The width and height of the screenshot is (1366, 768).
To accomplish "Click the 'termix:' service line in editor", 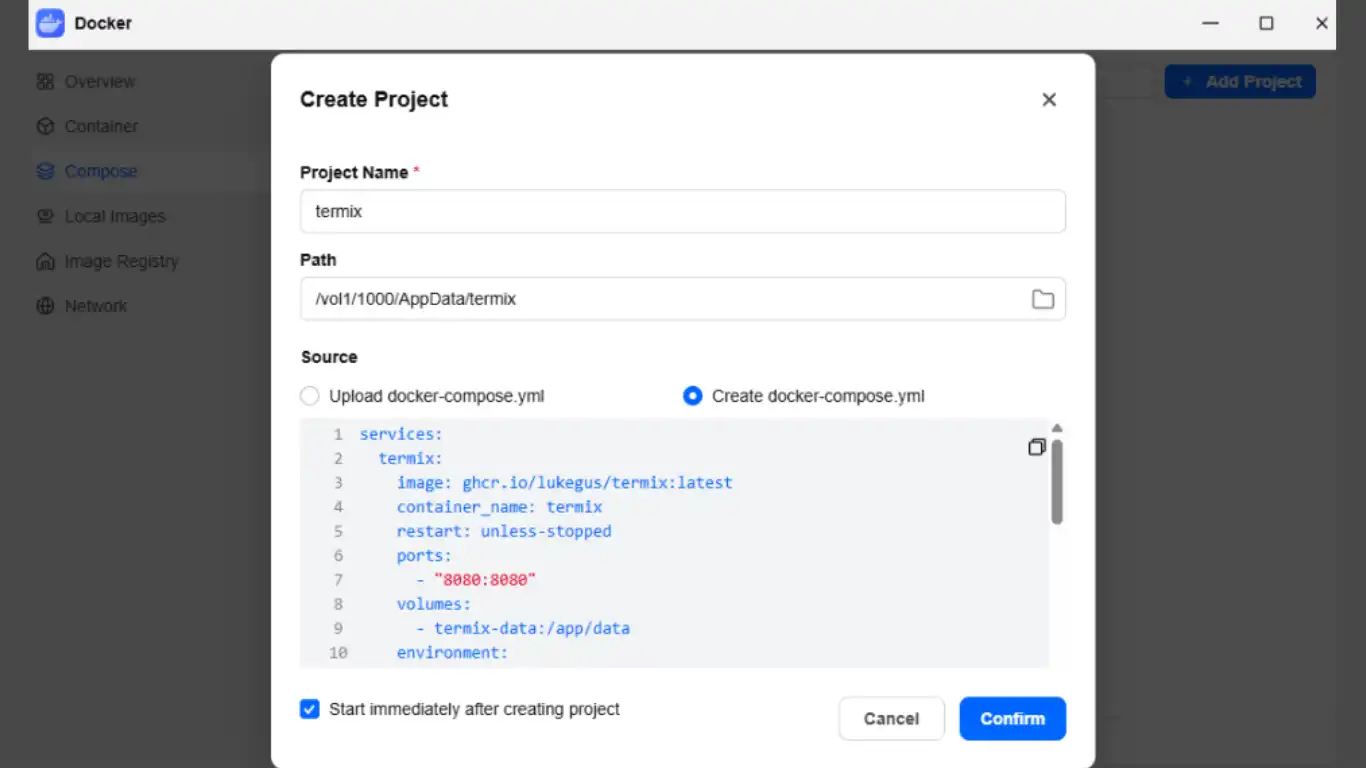I will 410,458.
